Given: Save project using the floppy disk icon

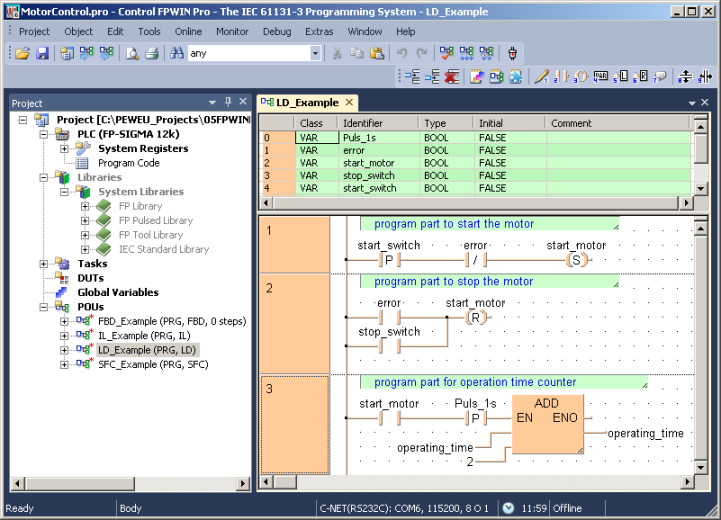Looking at the screenshot, I should [42, 53].
